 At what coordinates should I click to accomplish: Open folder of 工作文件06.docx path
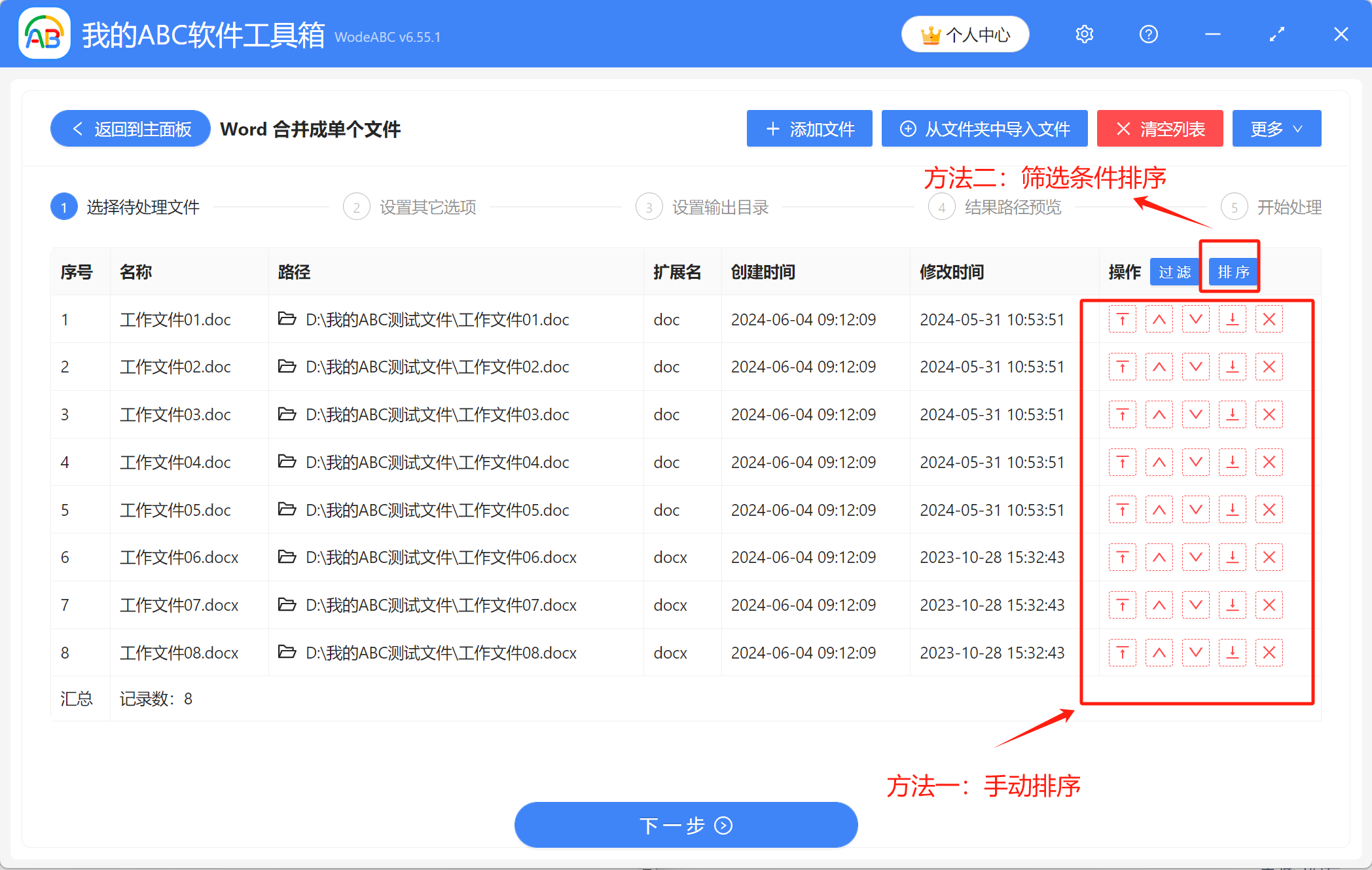[x=287, y=557]
